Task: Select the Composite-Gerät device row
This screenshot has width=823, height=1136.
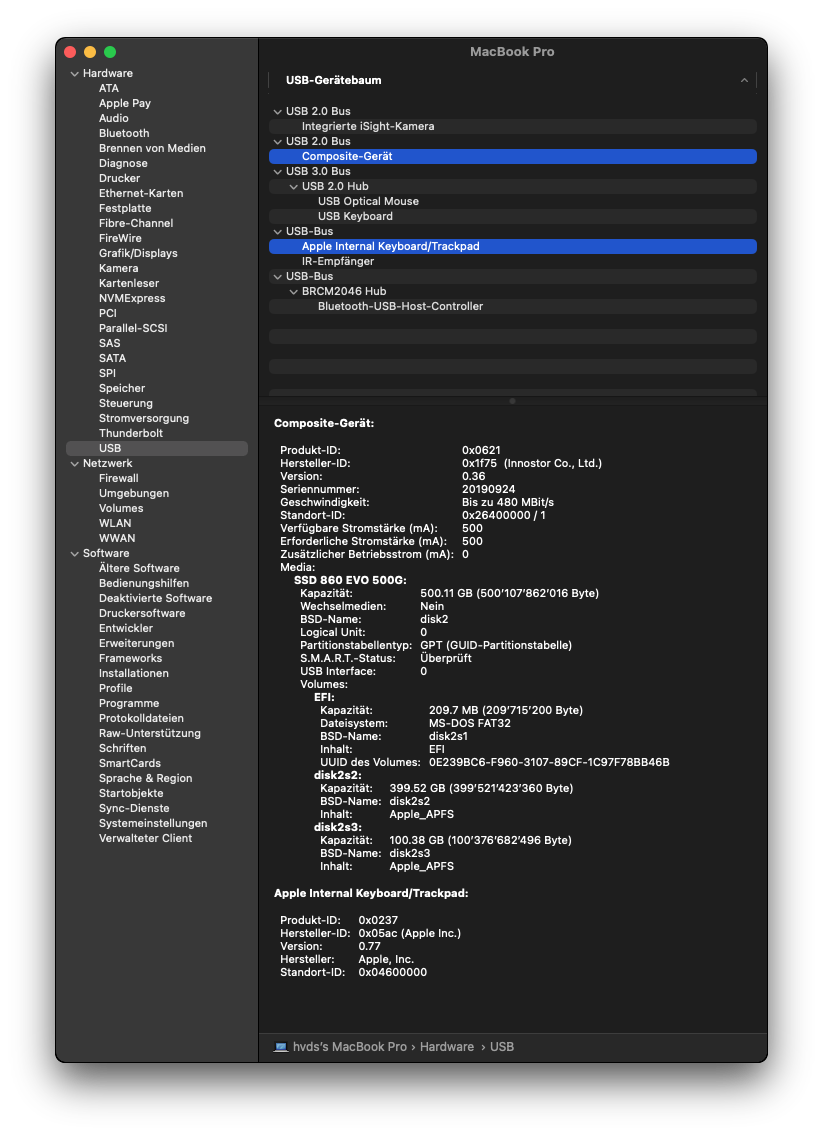Action: pyautogui.click(x=512, y=156)
